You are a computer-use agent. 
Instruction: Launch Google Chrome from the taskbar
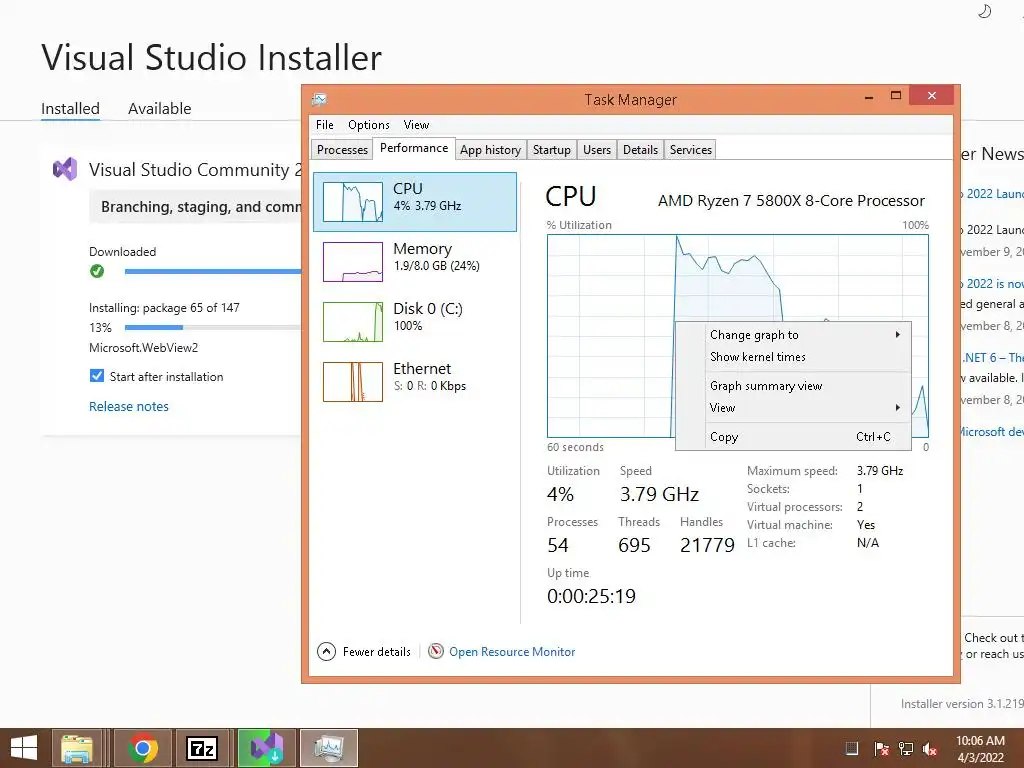[142, 748]
